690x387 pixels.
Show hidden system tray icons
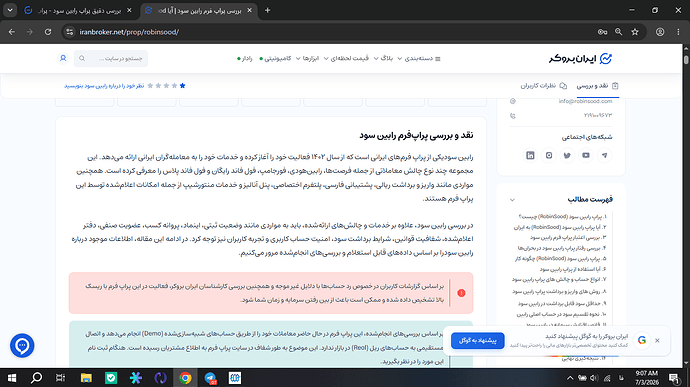pyautogui.click(x=570, y=378)
